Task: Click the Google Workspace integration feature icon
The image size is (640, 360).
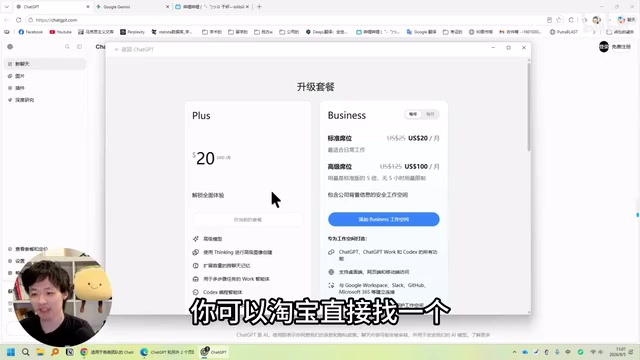Action: pos(331,285)
